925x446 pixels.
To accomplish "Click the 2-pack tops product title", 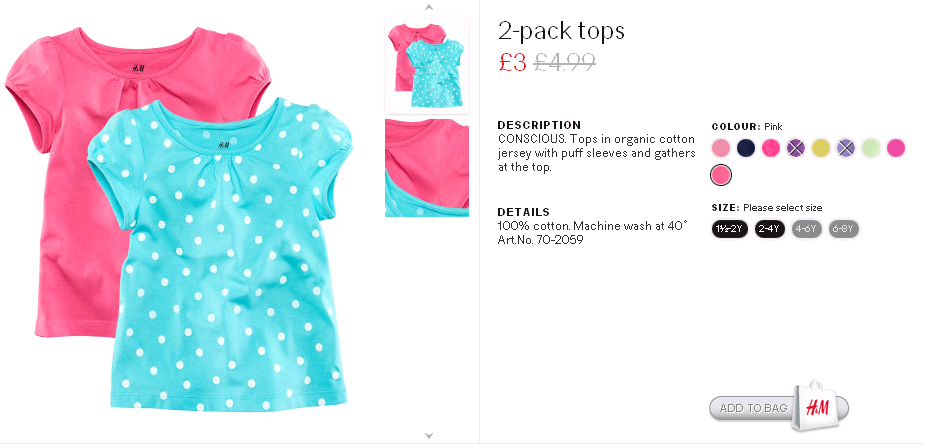I will [x=561, y=31].
